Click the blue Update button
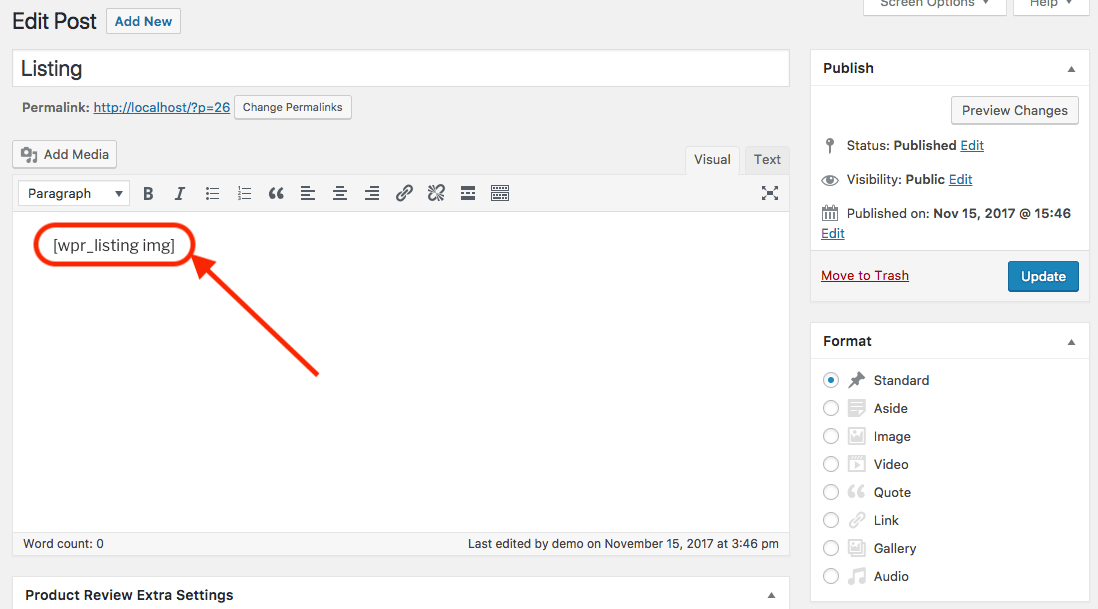1098x609 pixels. coord(1043,277)
